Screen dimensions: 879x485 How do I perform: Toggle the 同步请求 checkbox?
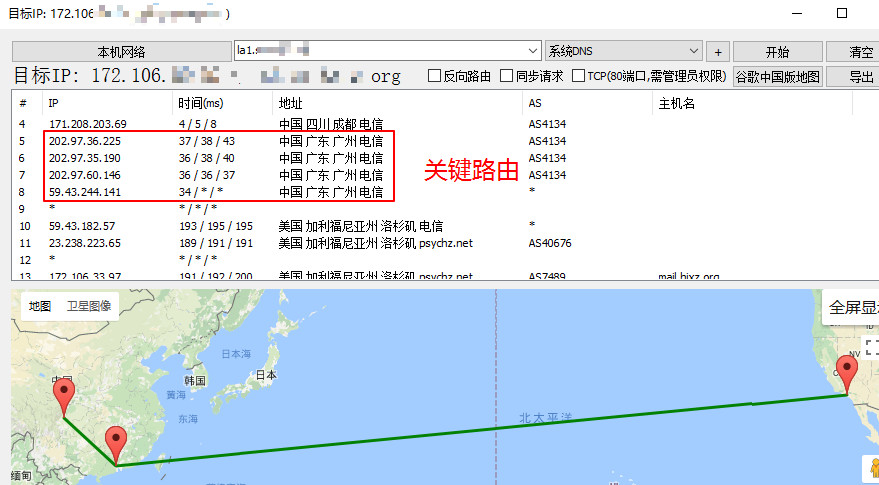click(508, 76)
